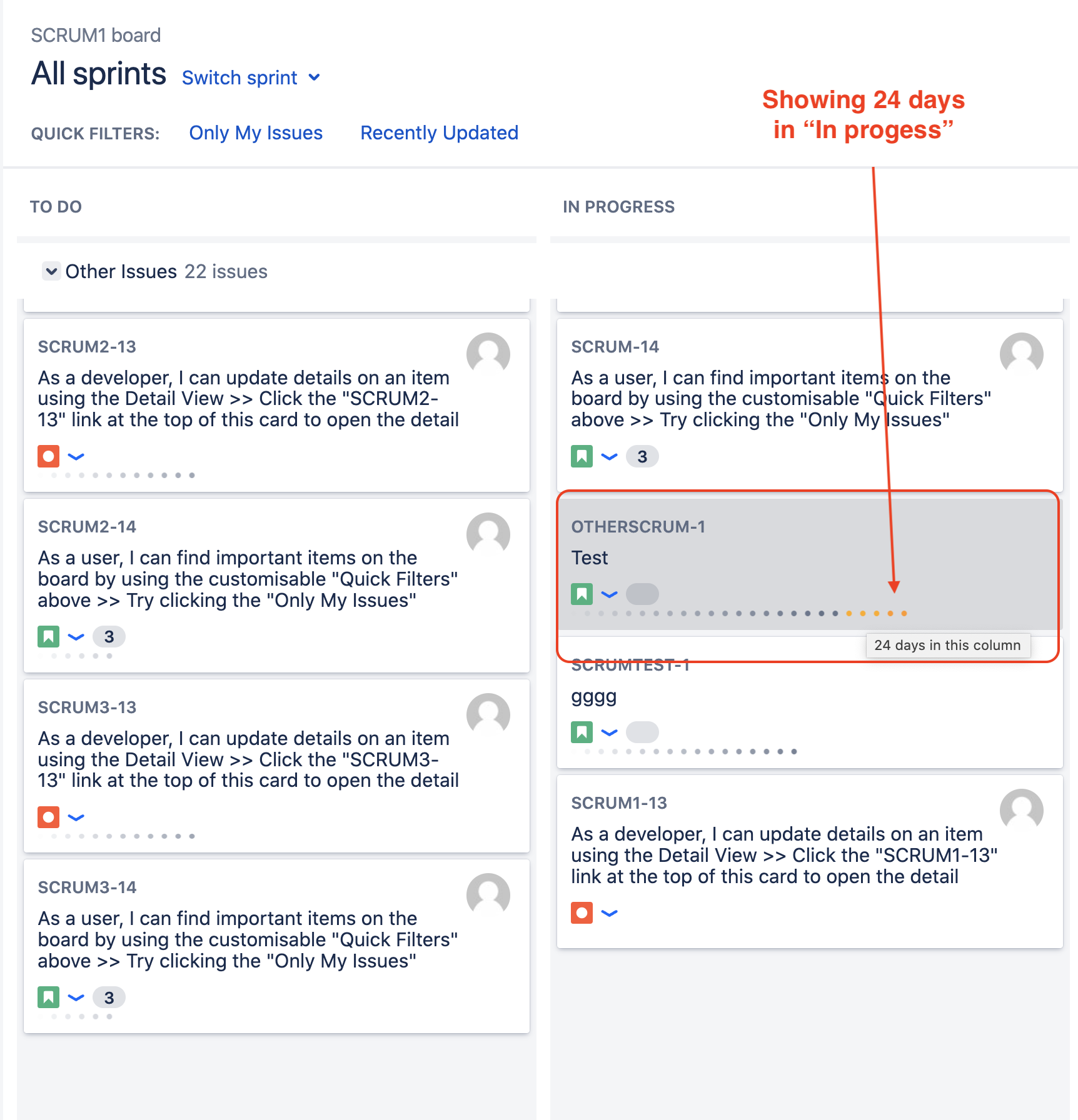Click the priority chevron on SCRUM3-14 card
Viewport: 1078px width, 1120px height.
click(x=76, y=997)
